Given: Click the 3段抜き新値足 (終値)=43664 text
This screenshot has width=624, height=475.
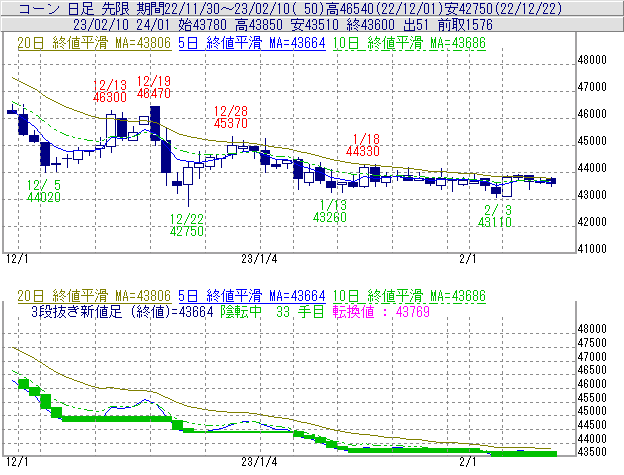Looking at the screenshot, I should pos(122,311).
